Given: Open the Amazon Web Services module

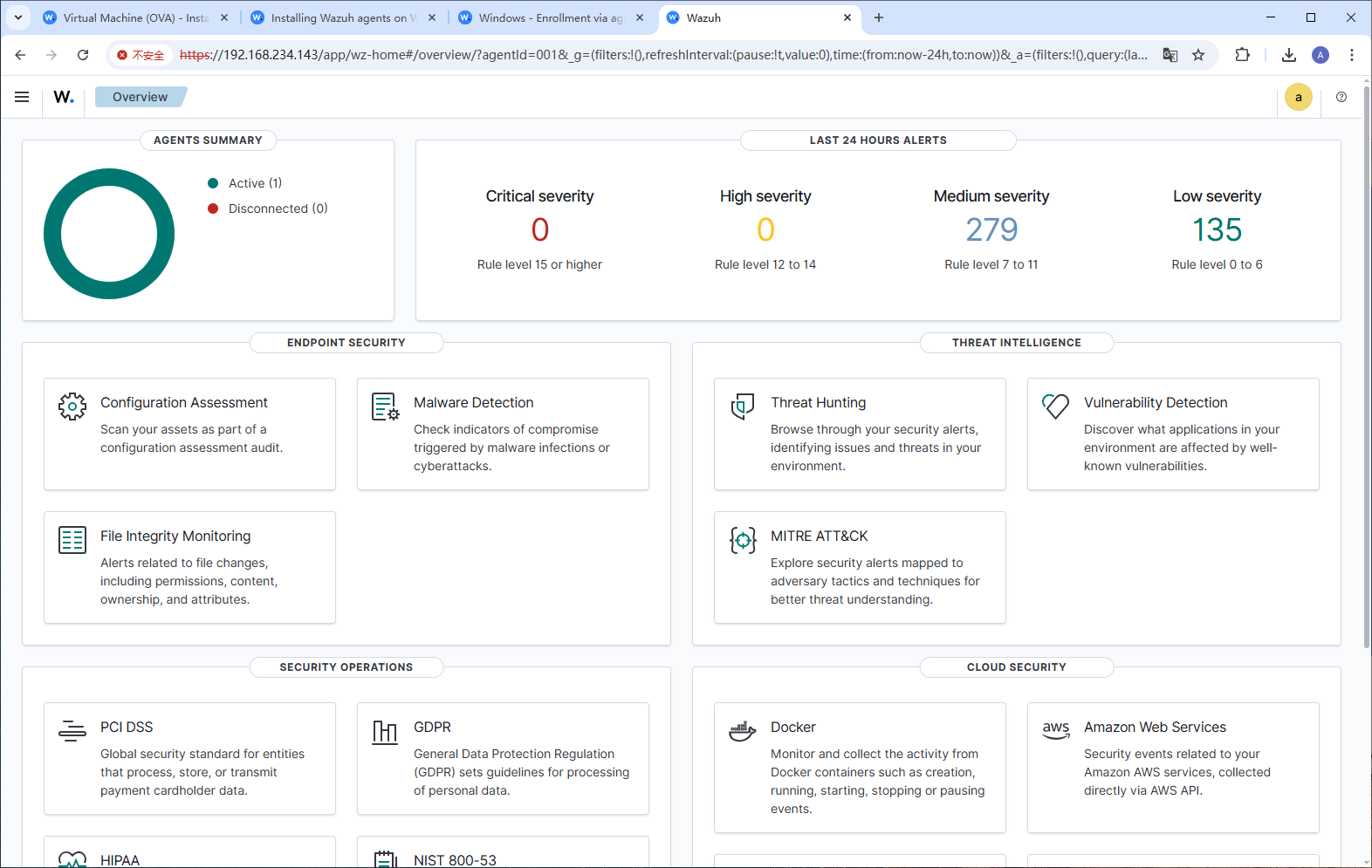Looking at the screenshot, I should [1173, 768].
